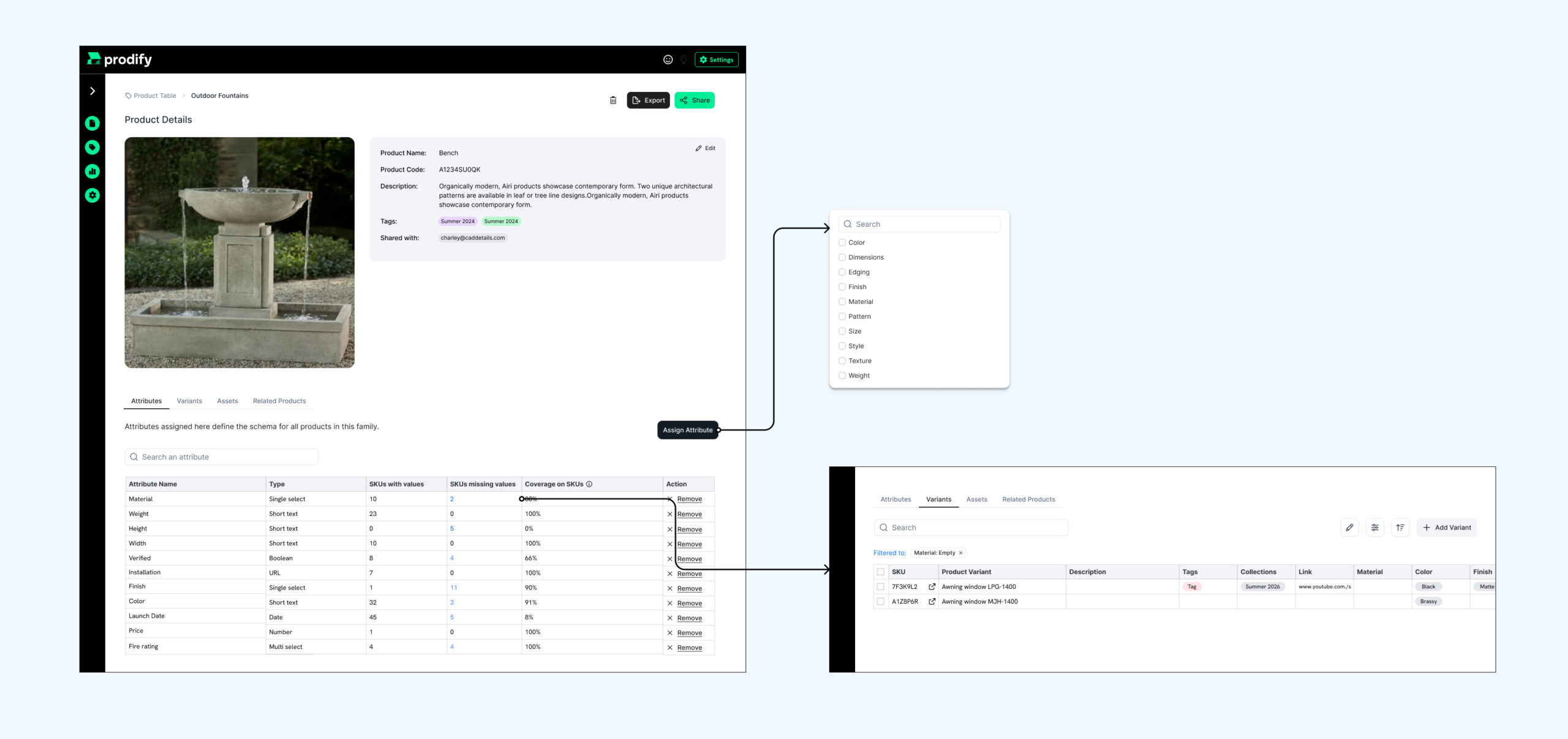
Task: Click the Export button
Action: click(x=648, y=100)
